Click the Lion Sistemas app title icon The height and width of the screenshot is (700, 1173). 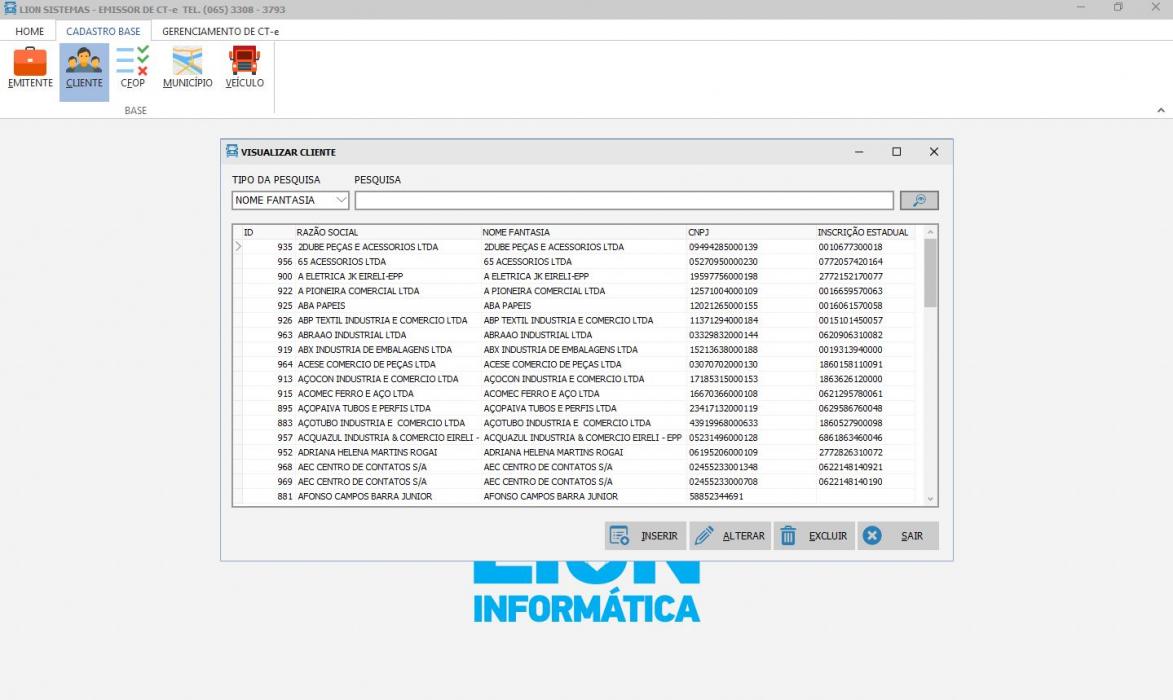click(x=10, y=8)
